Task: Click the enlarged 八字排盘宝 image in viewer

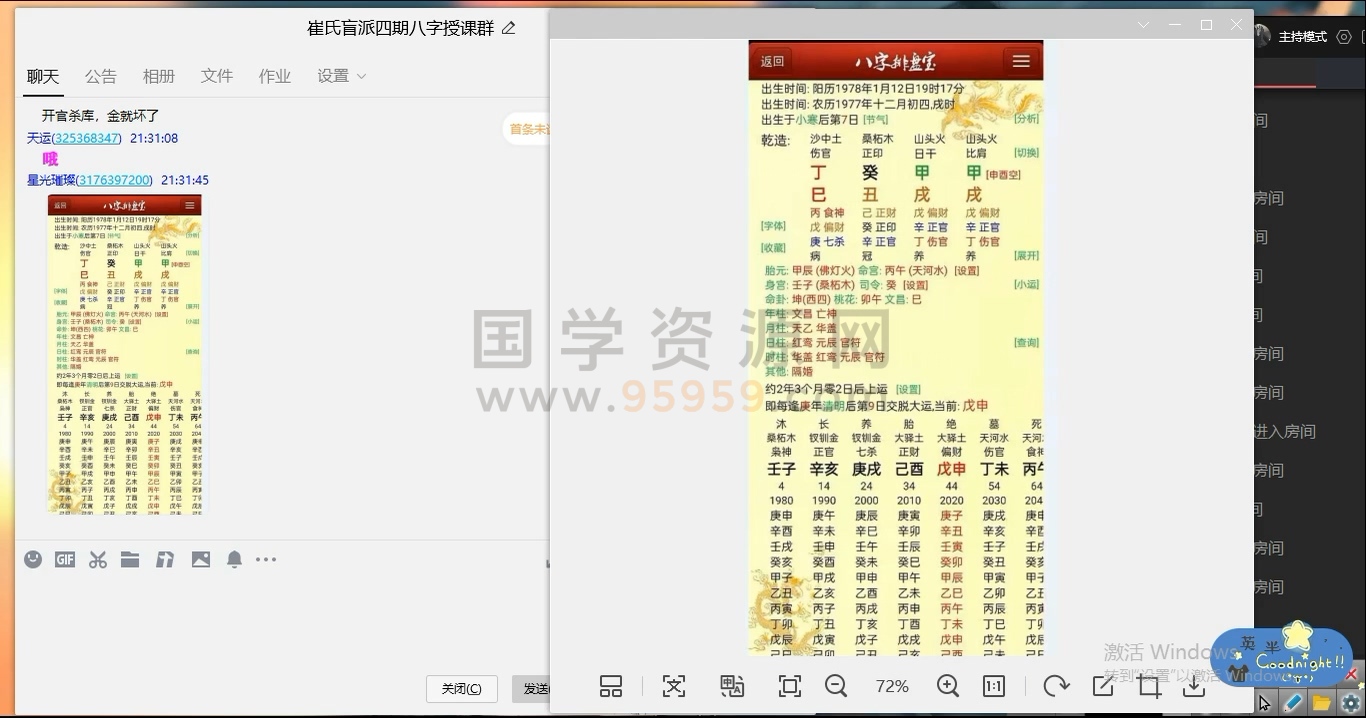Action: pyautogui.click(x=896, y=348)
